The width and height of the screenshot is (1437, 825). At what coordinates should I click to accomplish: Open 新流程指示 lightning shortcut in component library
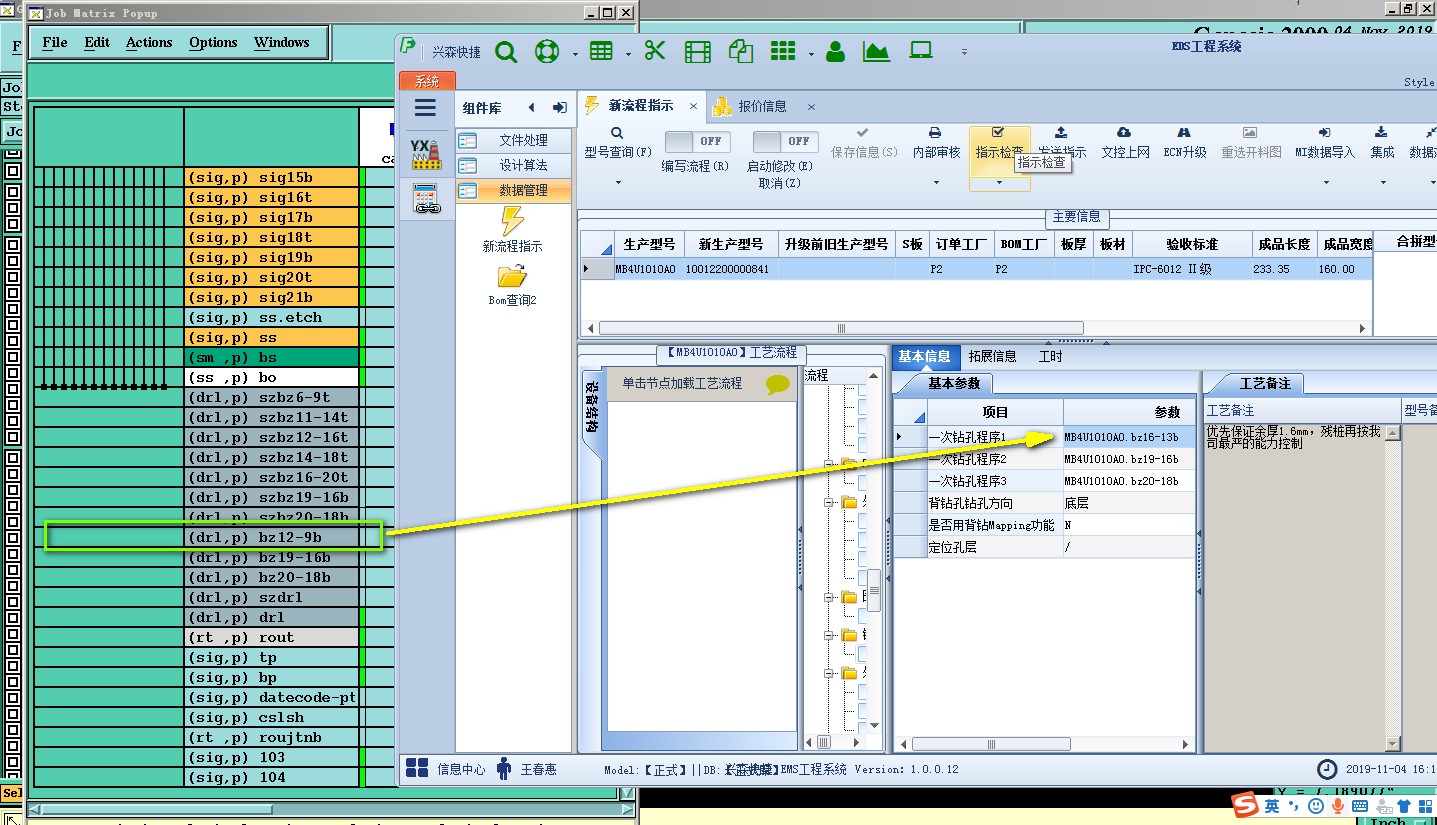pos(512,229)
